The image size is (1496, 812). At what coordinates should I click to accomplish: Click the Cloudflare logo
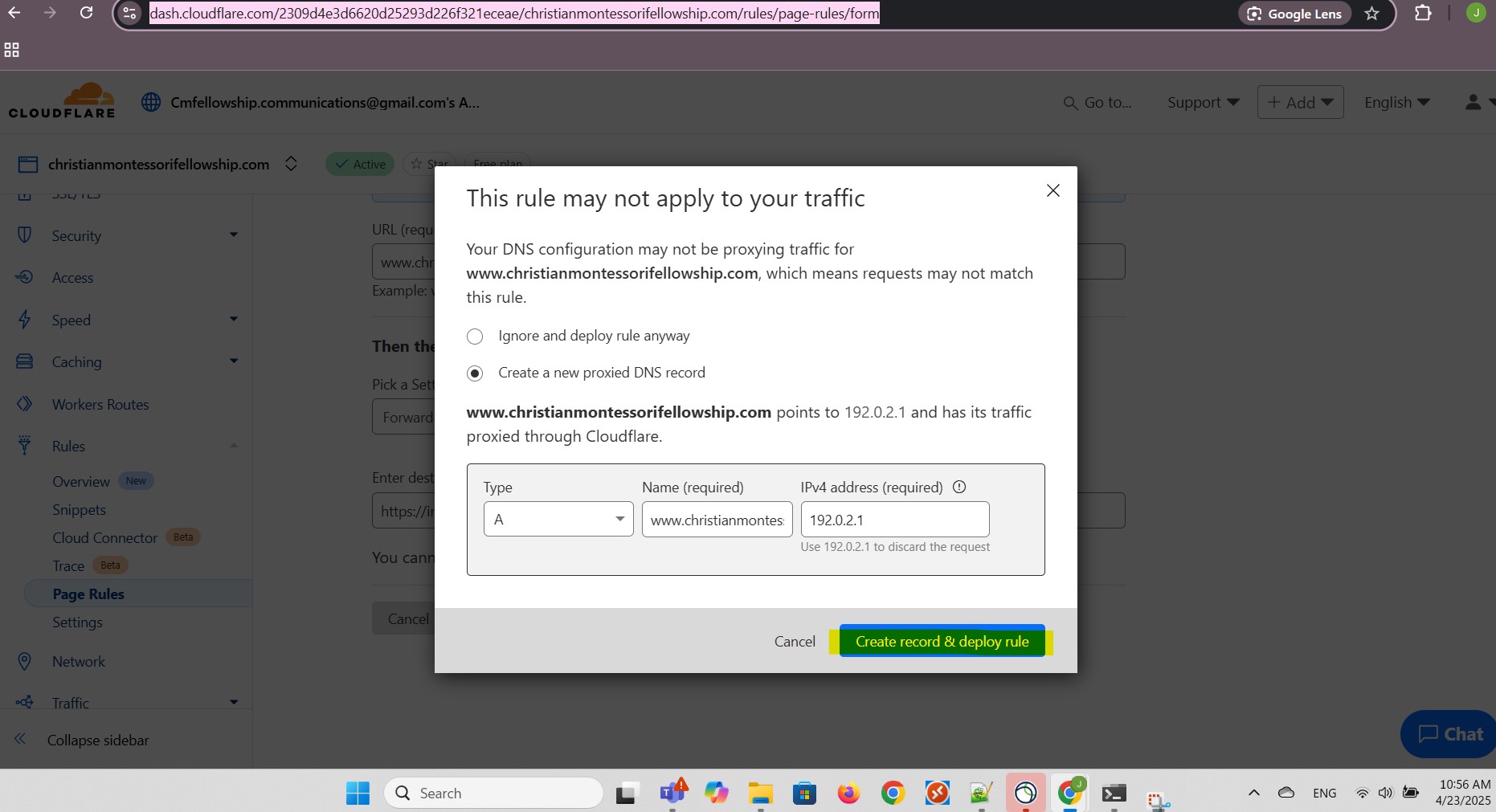click(x=62, y=100)
